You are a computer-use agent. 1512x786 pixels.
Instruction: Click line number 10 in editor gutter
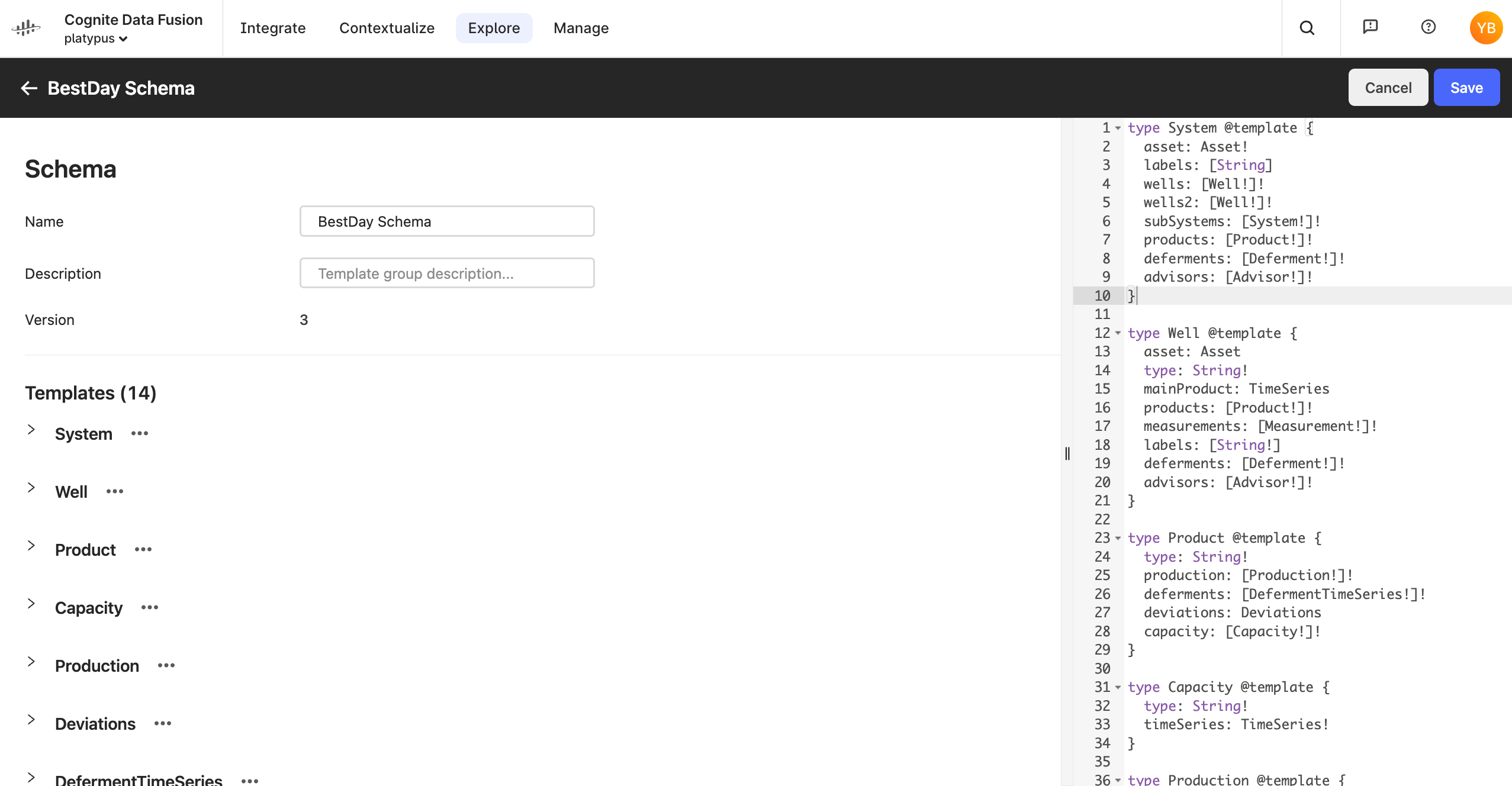(x=1102, y=296)
